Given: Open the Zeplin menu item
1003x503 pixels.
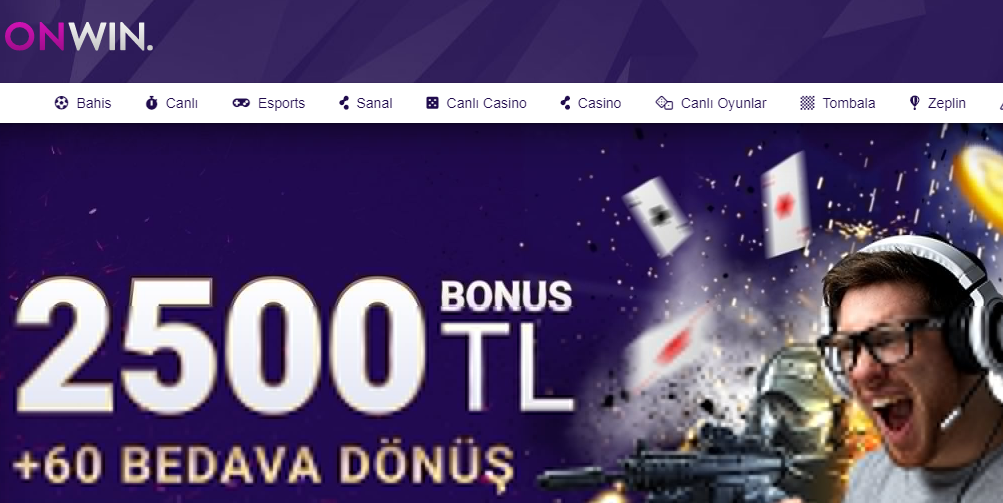Looking at the screenshot, I should tap(947, 104).
